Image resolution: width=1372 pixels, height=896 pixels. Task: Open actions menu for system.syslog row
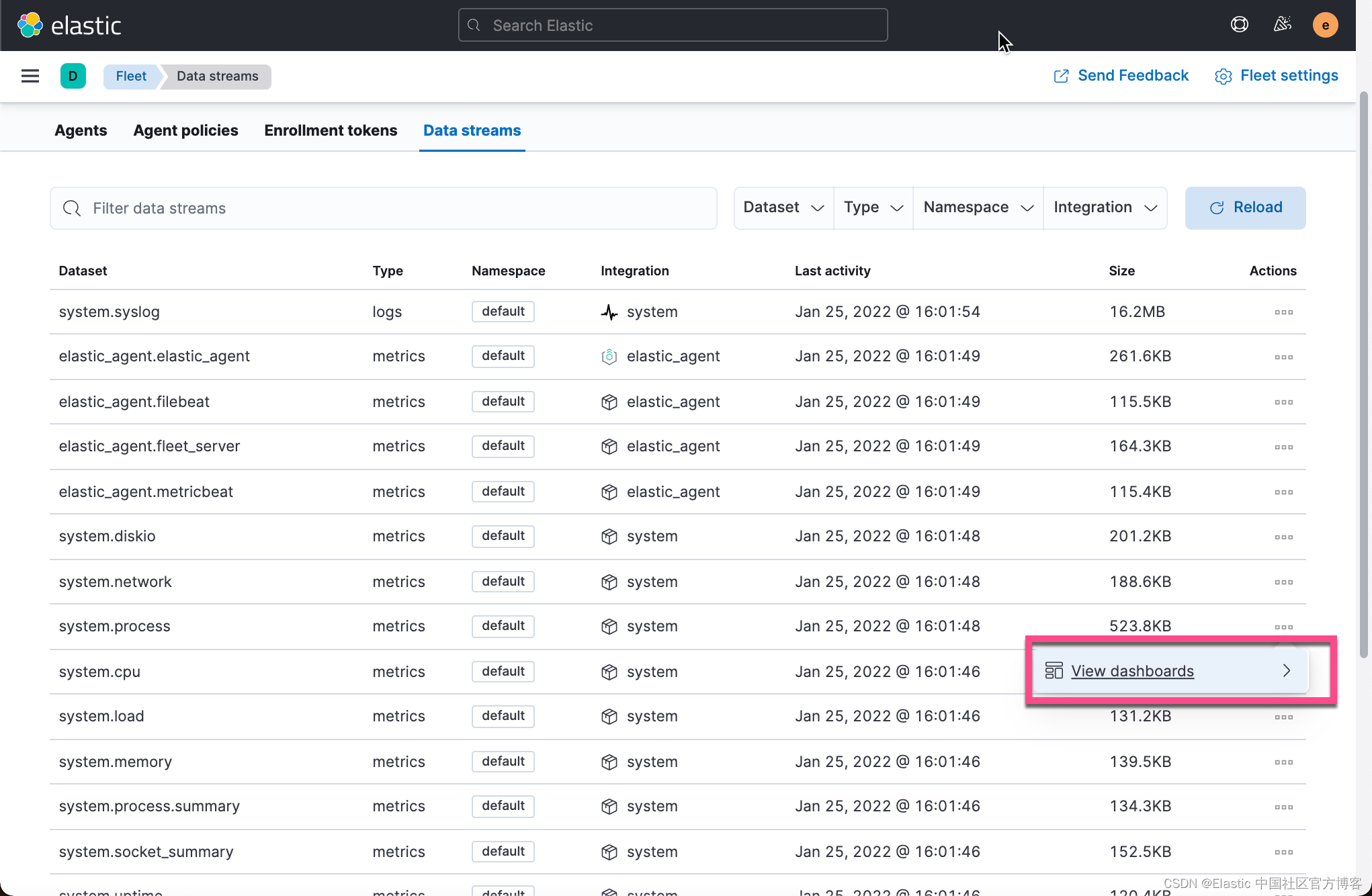(x=1283, y=312)
